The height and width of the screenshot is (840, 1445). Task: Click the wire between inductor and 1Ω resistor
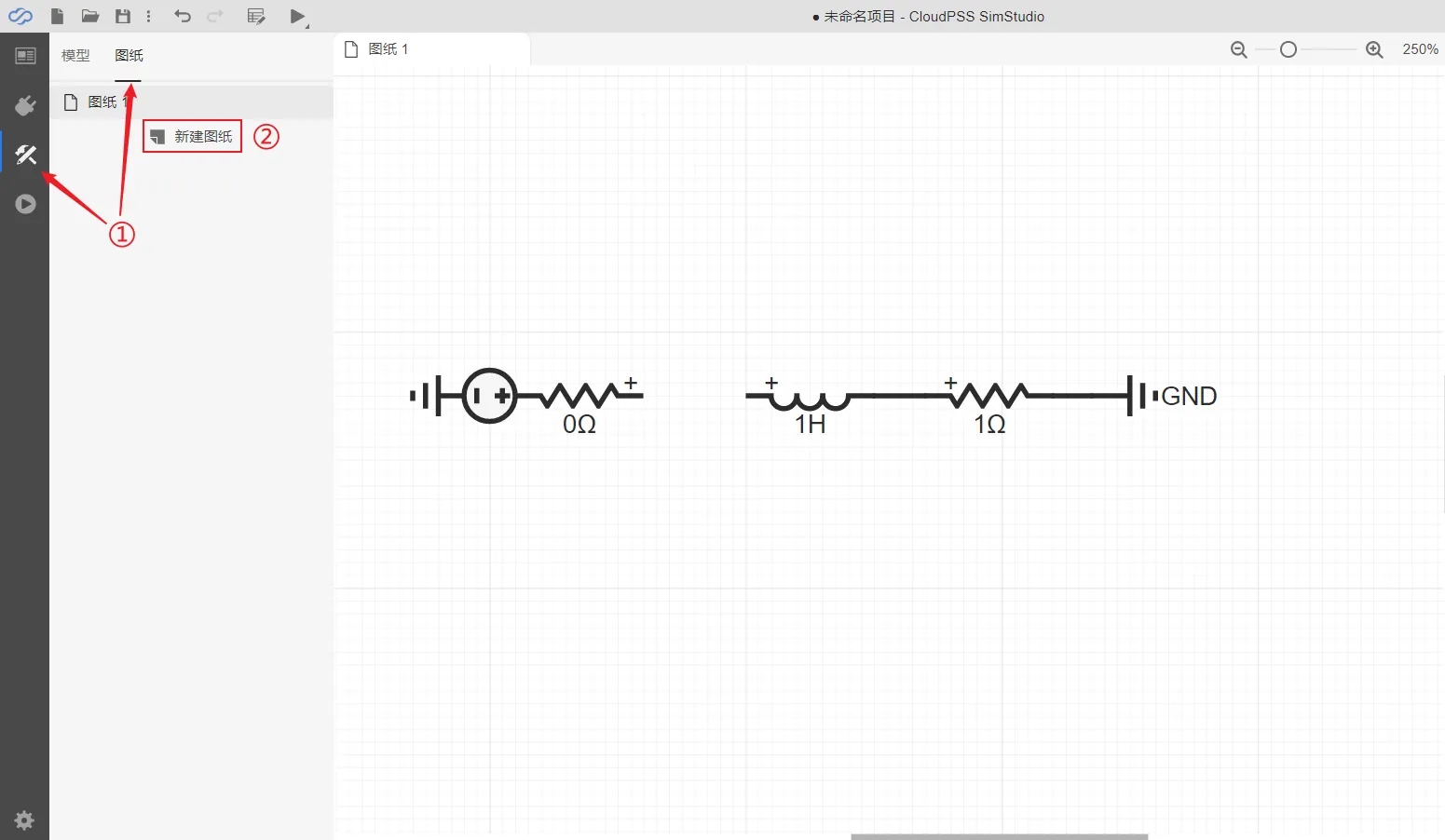(x=899, y=396)
